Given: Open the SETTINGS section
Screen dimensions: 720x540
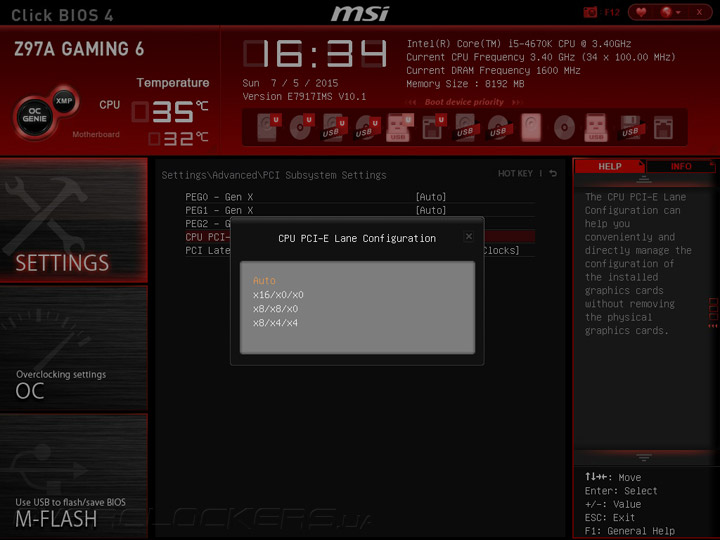Looking at the screenshot, I should pos(73,220).
